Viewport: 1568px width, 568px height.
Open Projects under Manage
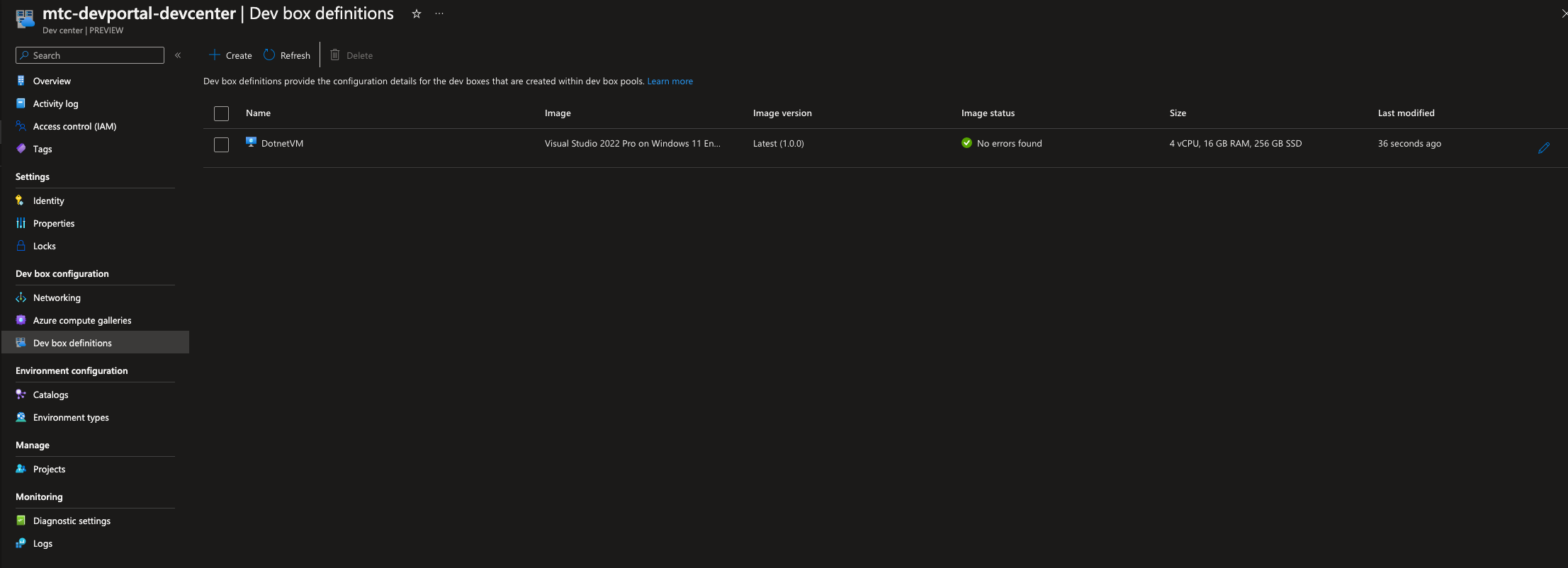point(49,469)
